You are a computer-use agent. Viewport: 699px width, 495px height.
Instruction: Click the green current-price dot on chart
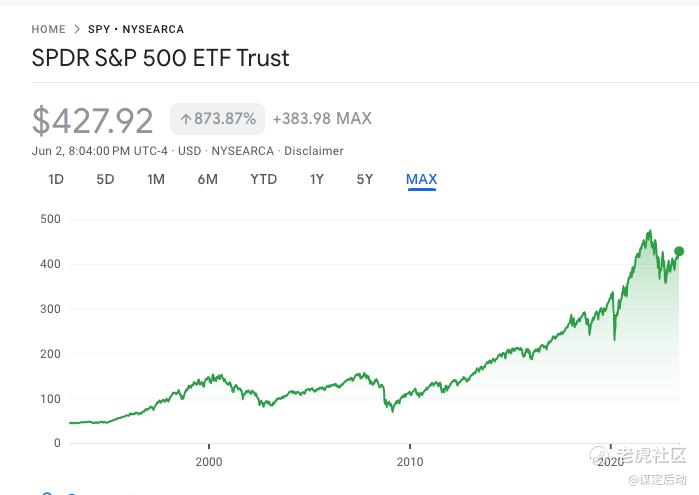(679, 252)
